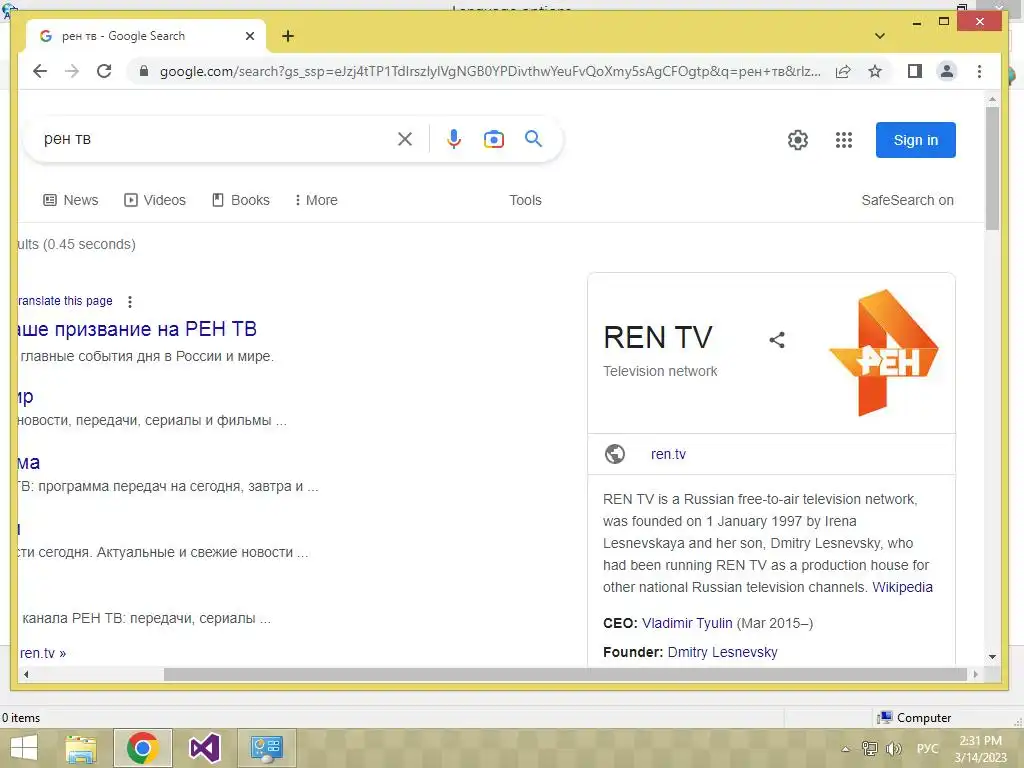Click the horizontal scrollbar left arrow
Viewport: 1024px width, 768px height.
tap(26, 674)
